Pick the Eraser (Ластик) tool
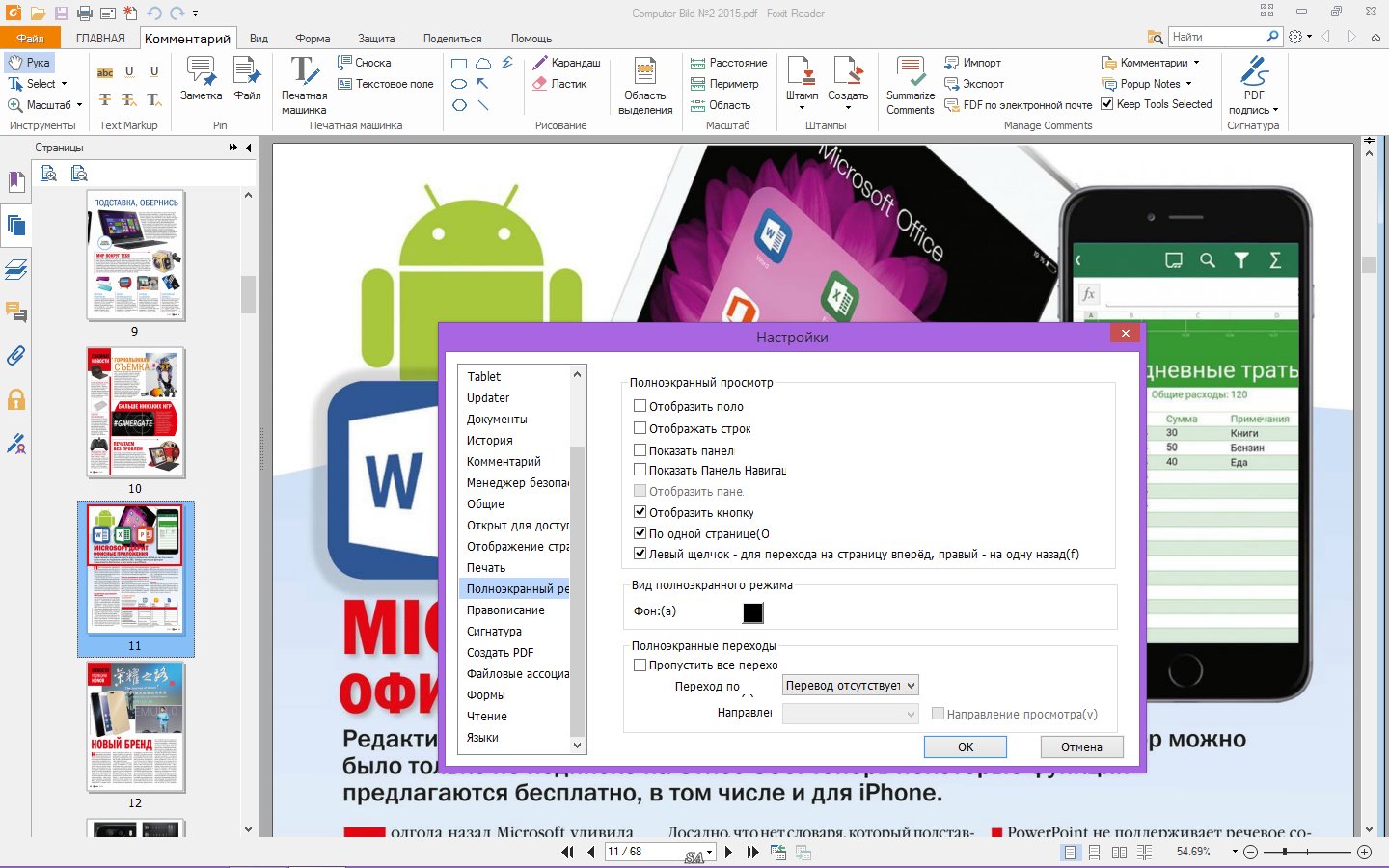Viewport: 1389px width, 868px height. point(559,84)
